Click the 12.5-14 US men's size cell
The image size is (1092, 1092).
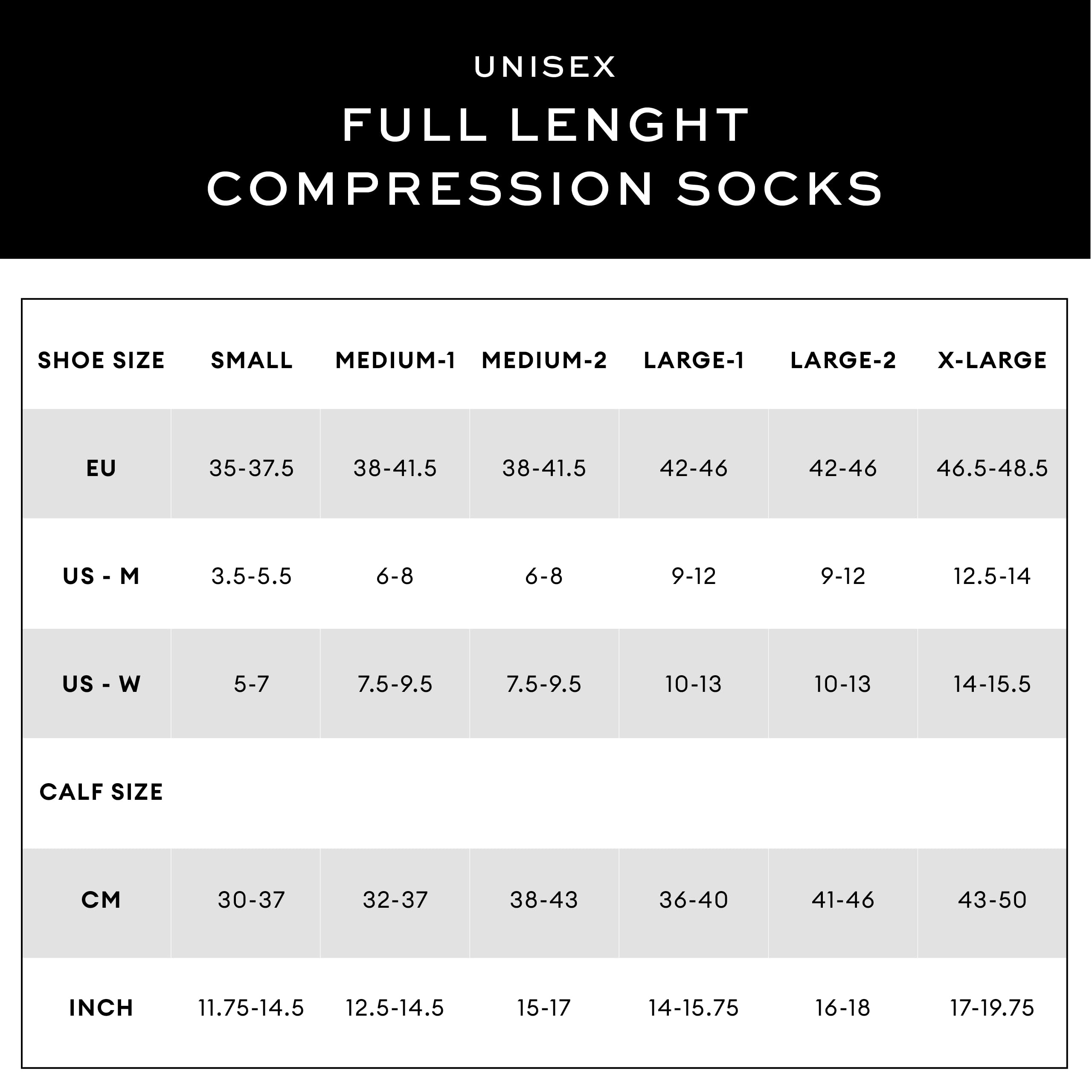992,576
